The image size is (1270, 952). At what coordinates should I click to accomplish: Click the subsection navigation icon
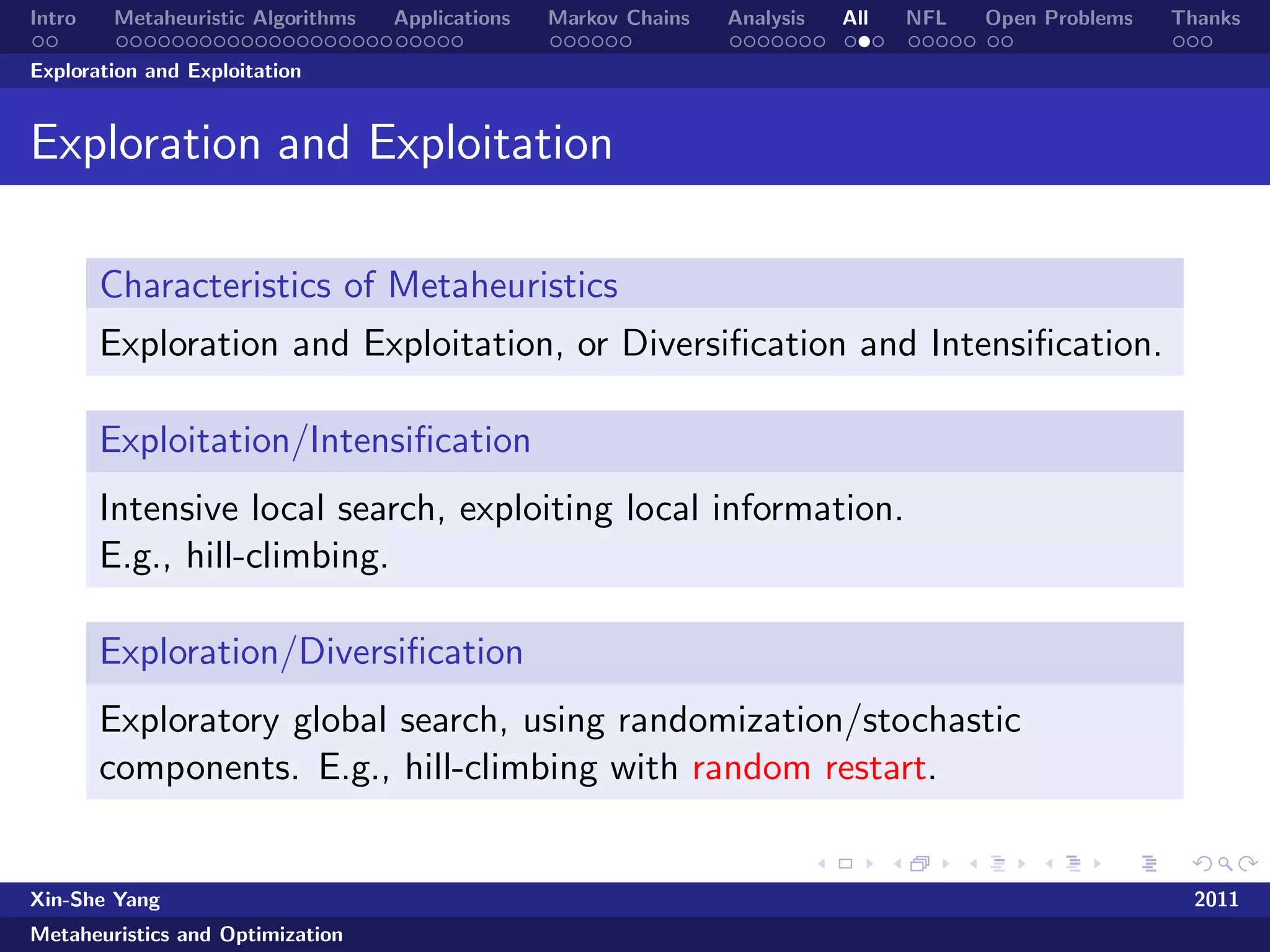point(998,863)
